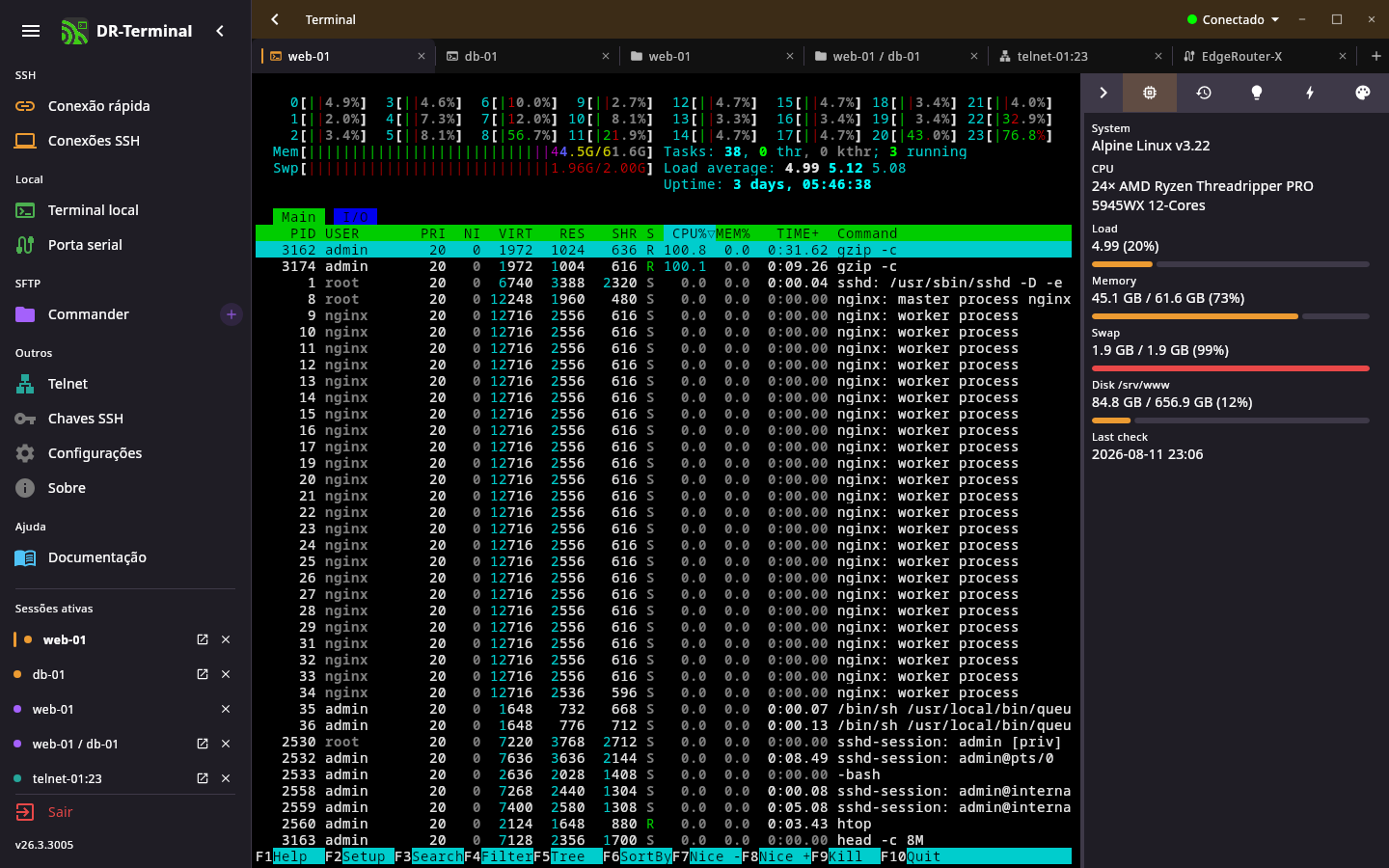Open the history panel icon
The image size is (1389, 868).
tap(1204, 93)
